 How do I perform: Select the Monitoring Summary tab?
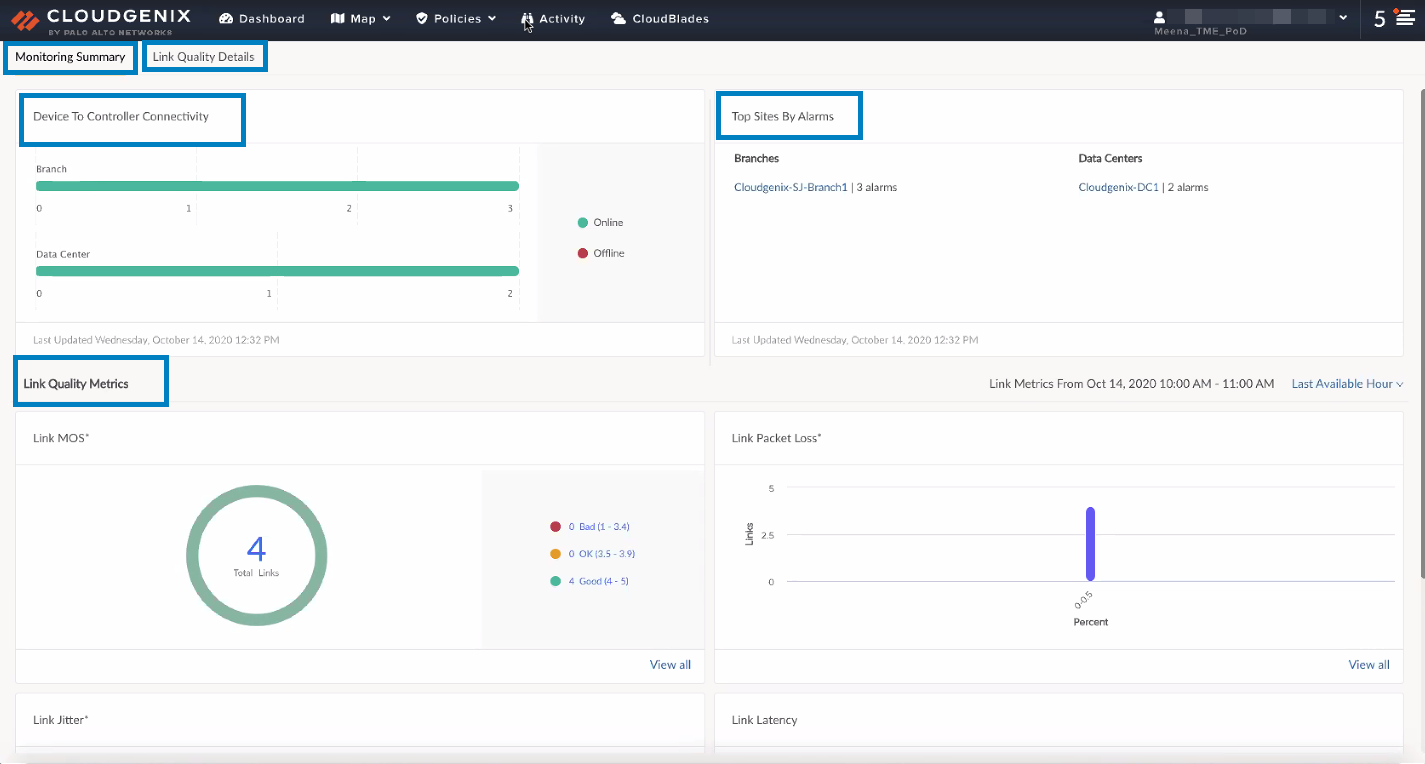[x=70, y=57]
